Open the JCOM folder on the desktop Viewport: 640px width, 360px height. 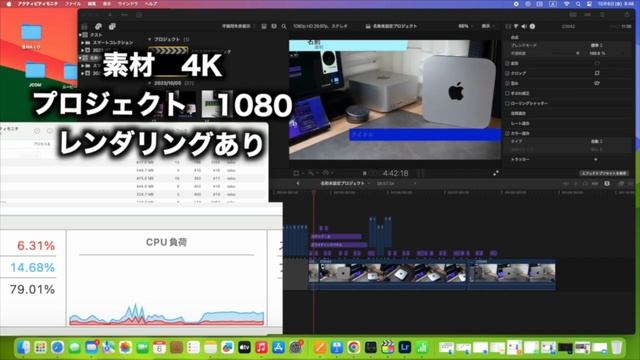pyautogui.click(x=36, y=73)
